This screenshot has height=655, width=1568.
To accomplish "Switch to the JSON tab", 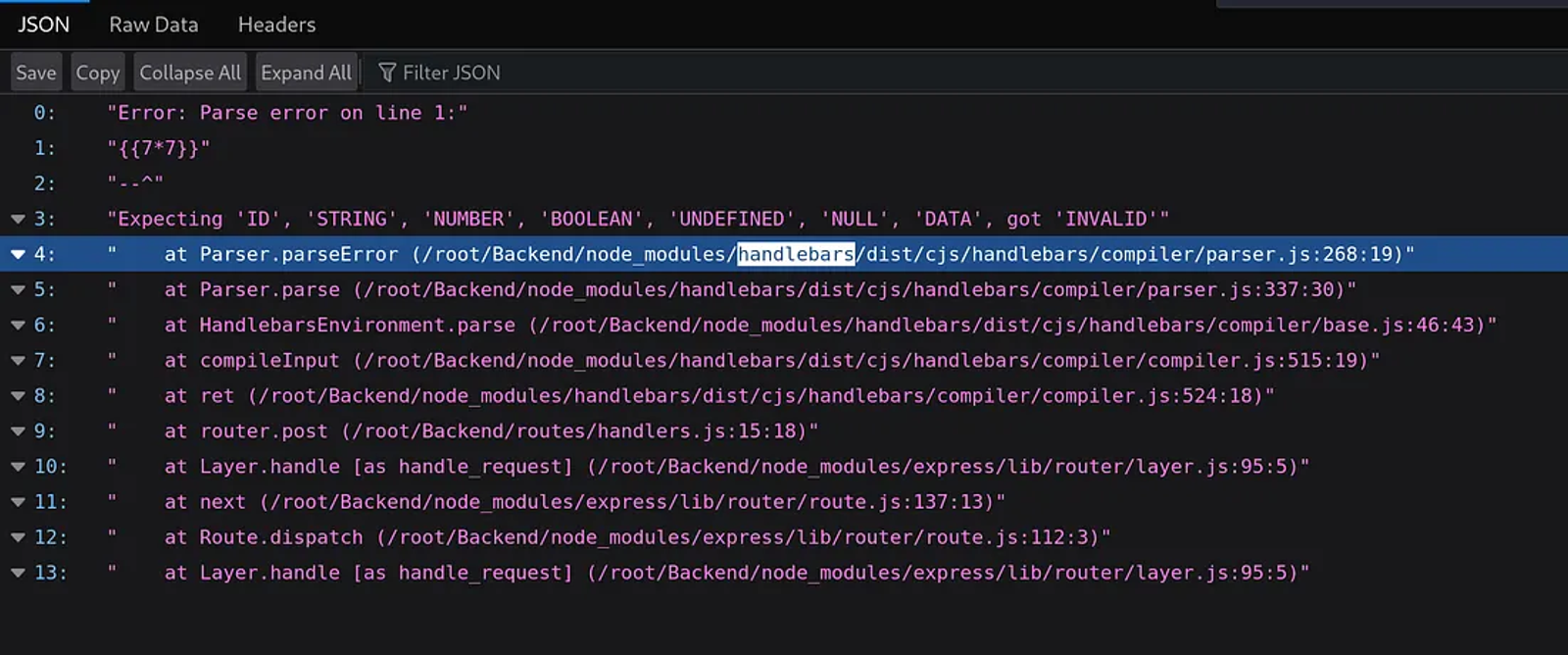I will click(x=44, y=25).
